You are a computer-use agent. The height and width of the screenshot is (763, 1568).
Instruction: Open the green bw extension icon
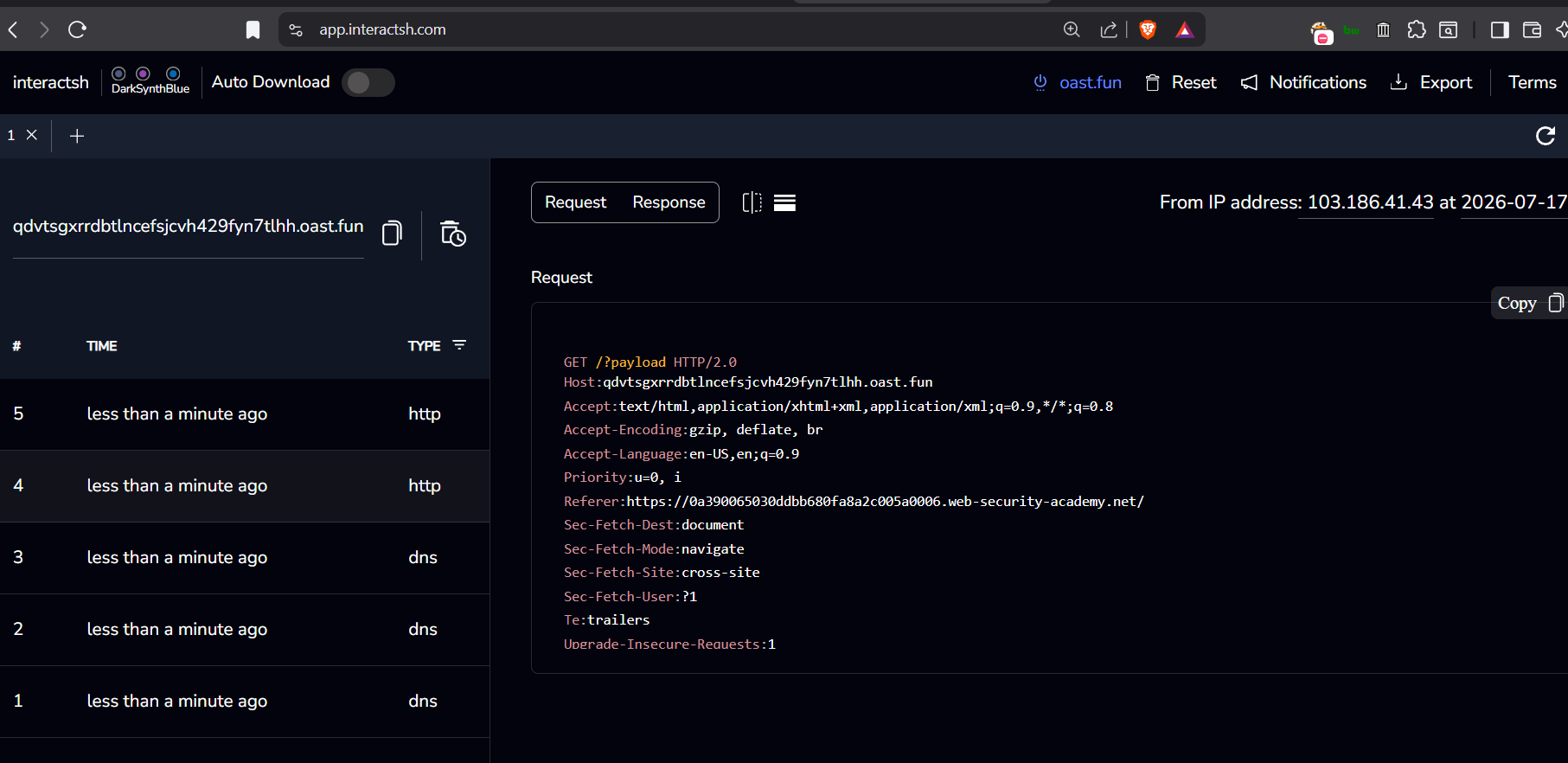[1351, 30]
